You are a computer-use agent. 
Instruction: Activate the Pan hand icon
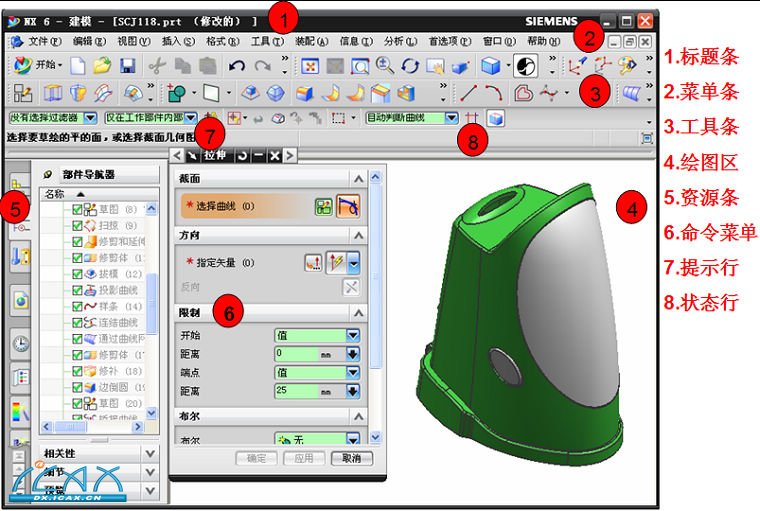(x=435, y=66)
